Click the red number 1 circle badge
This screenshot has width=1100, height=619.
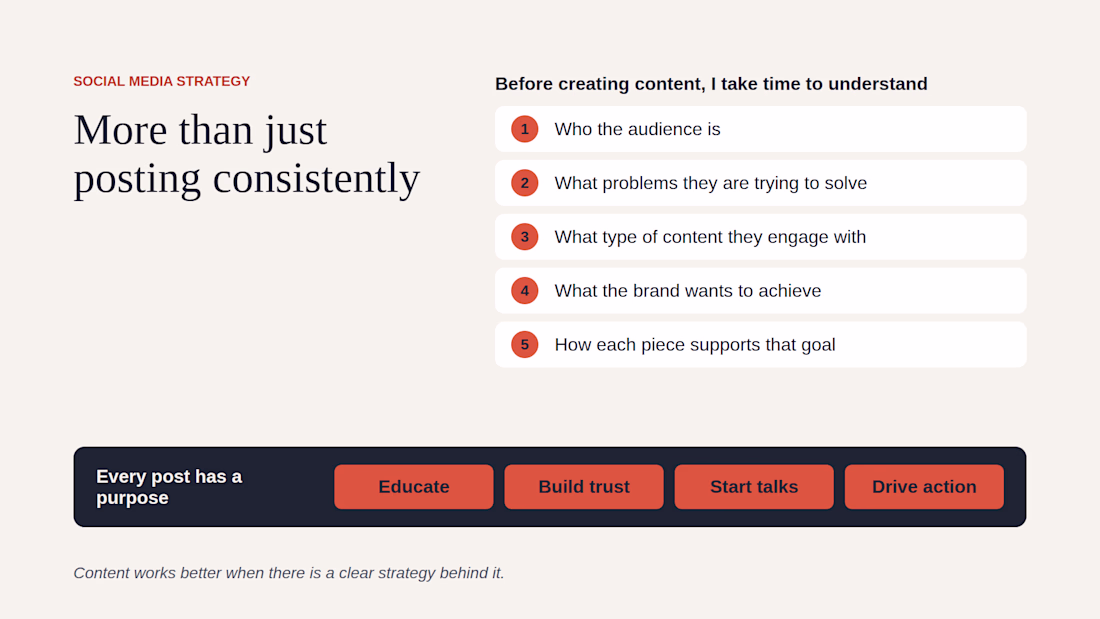click(x=524, y=129)
